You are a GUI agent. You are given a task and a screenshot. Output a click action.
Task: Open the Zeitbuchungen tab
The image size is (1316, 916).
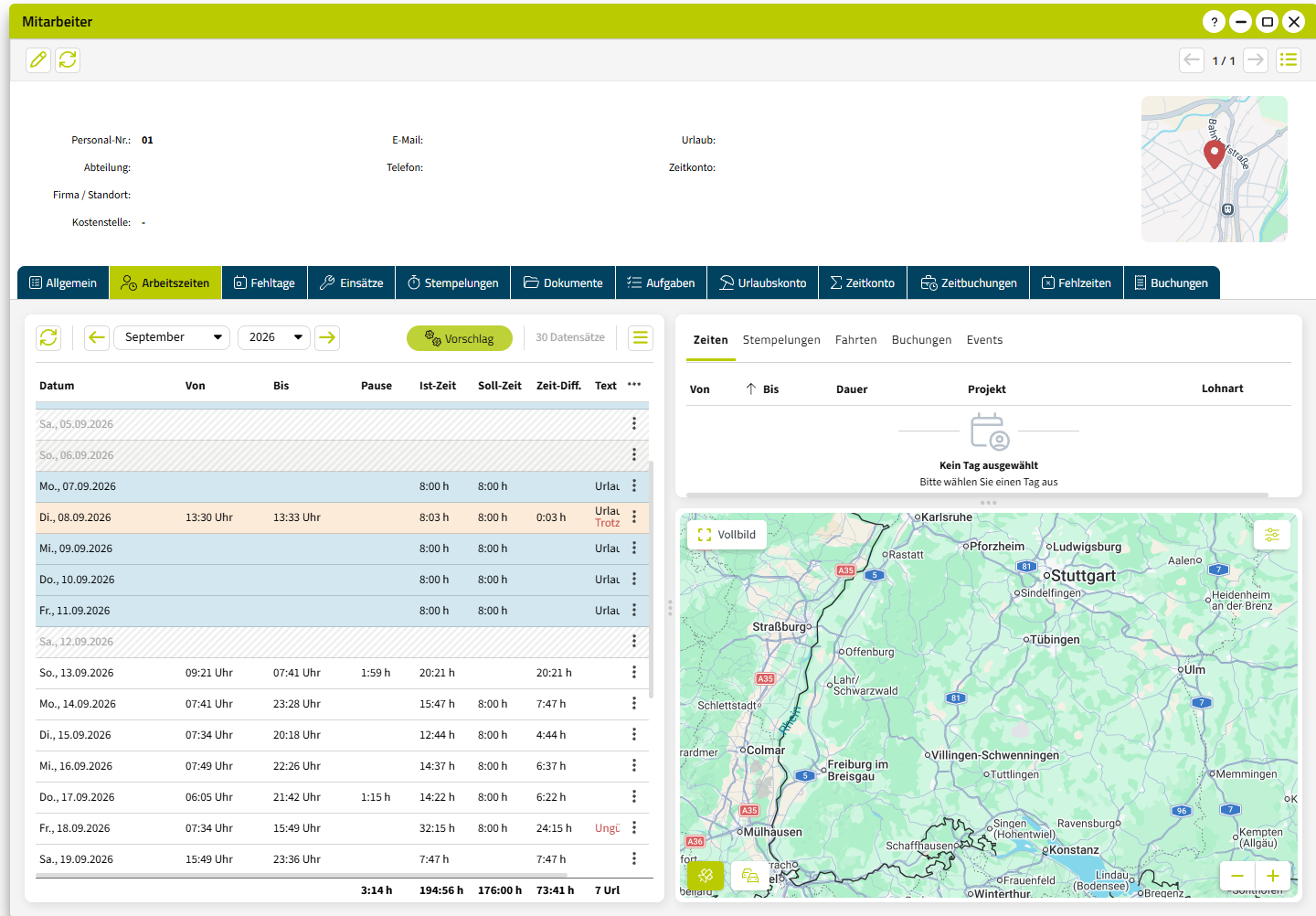(x=969, y=282)
